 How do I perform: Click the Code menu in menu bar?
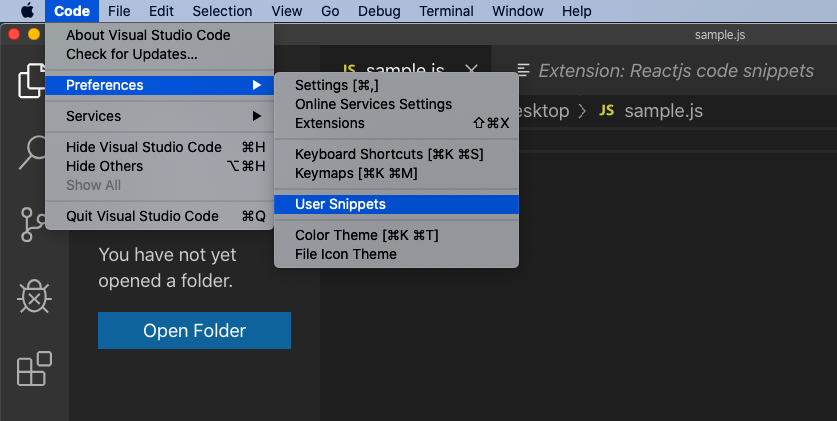click(x=72, y=11)
